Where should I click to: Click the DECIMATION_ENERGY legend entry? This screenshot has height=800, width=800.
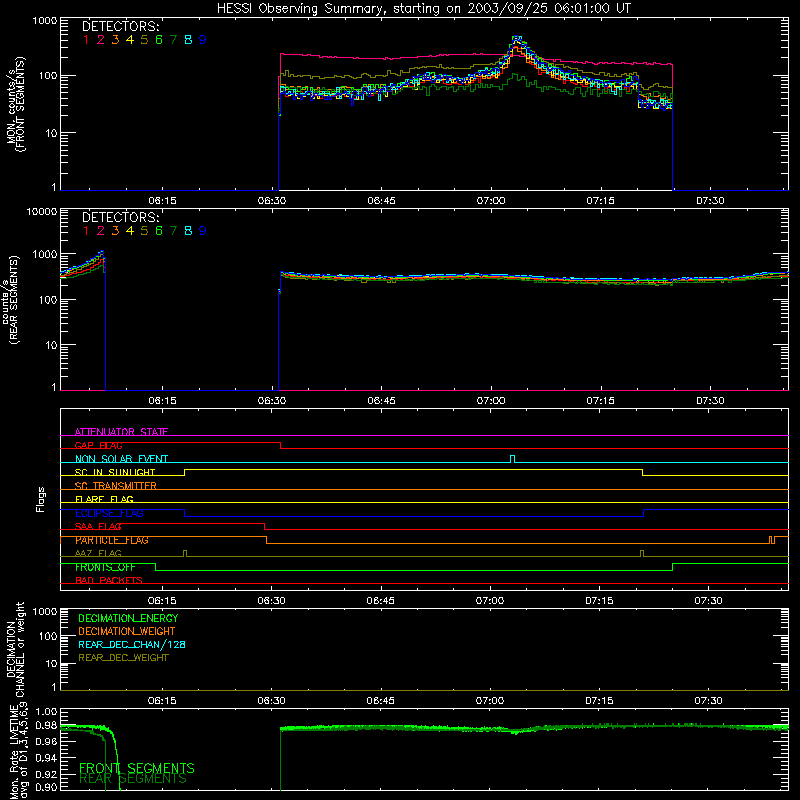[x=128, y=618]
